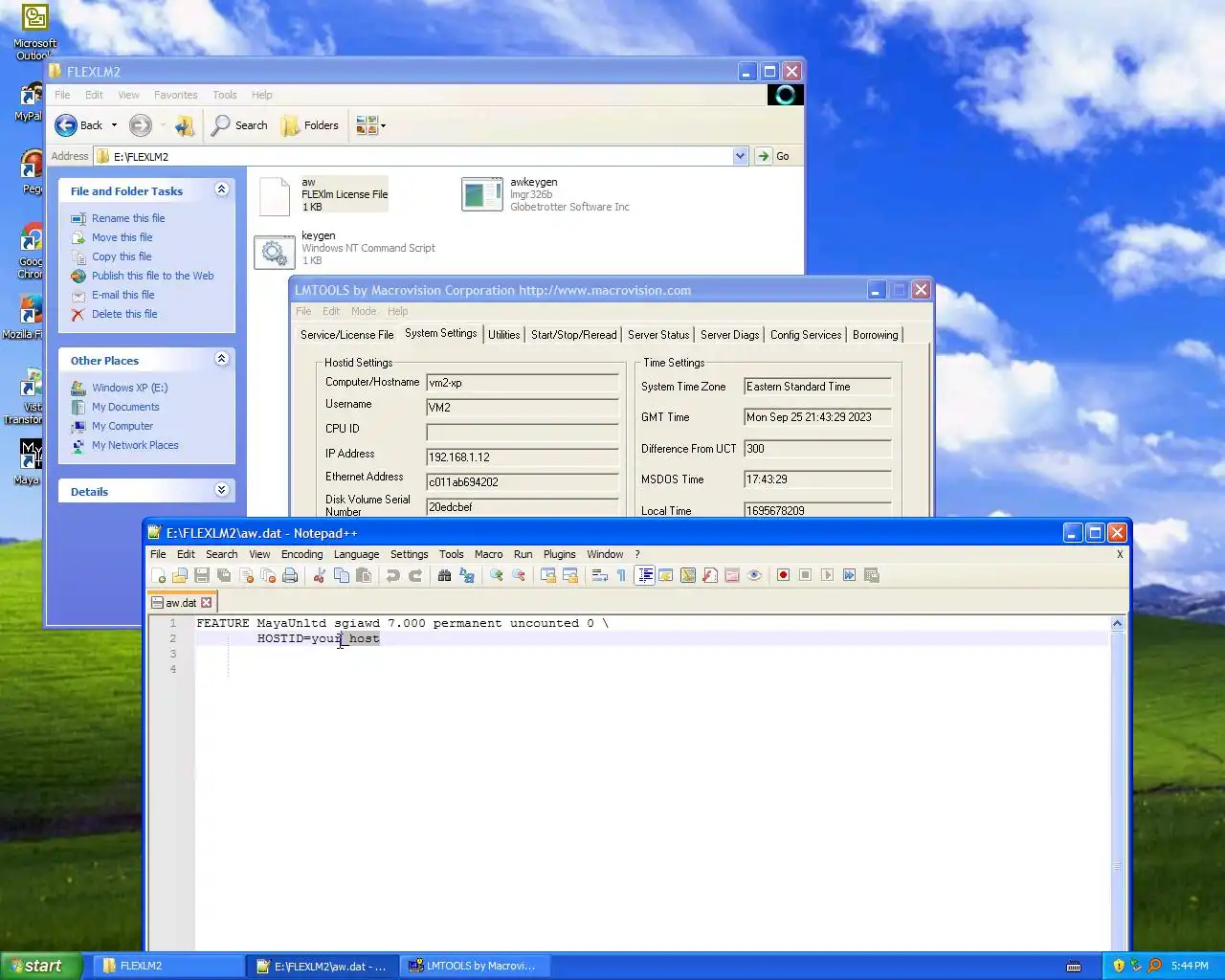
Task: Toggle the eye monitoring icon
Action: (x=754, y=575)
